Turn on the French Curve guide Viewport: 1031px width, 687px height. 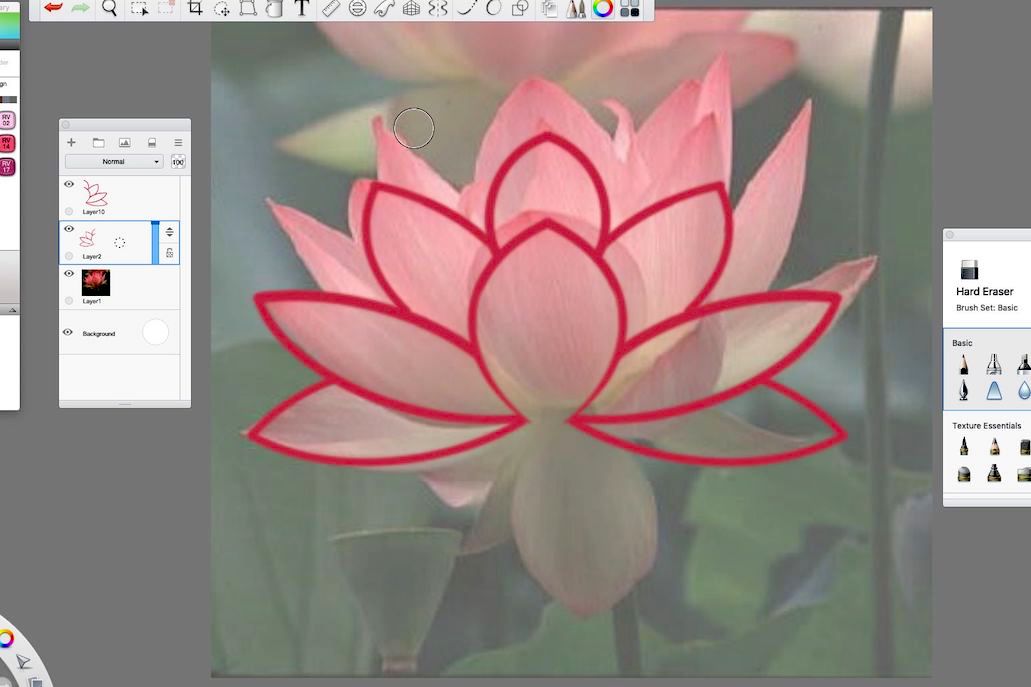coord(384,9)
